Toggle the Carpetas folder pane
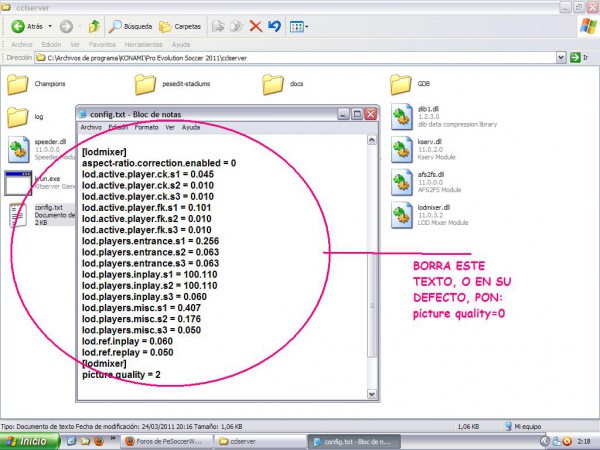600x450 pixels. 180,26
